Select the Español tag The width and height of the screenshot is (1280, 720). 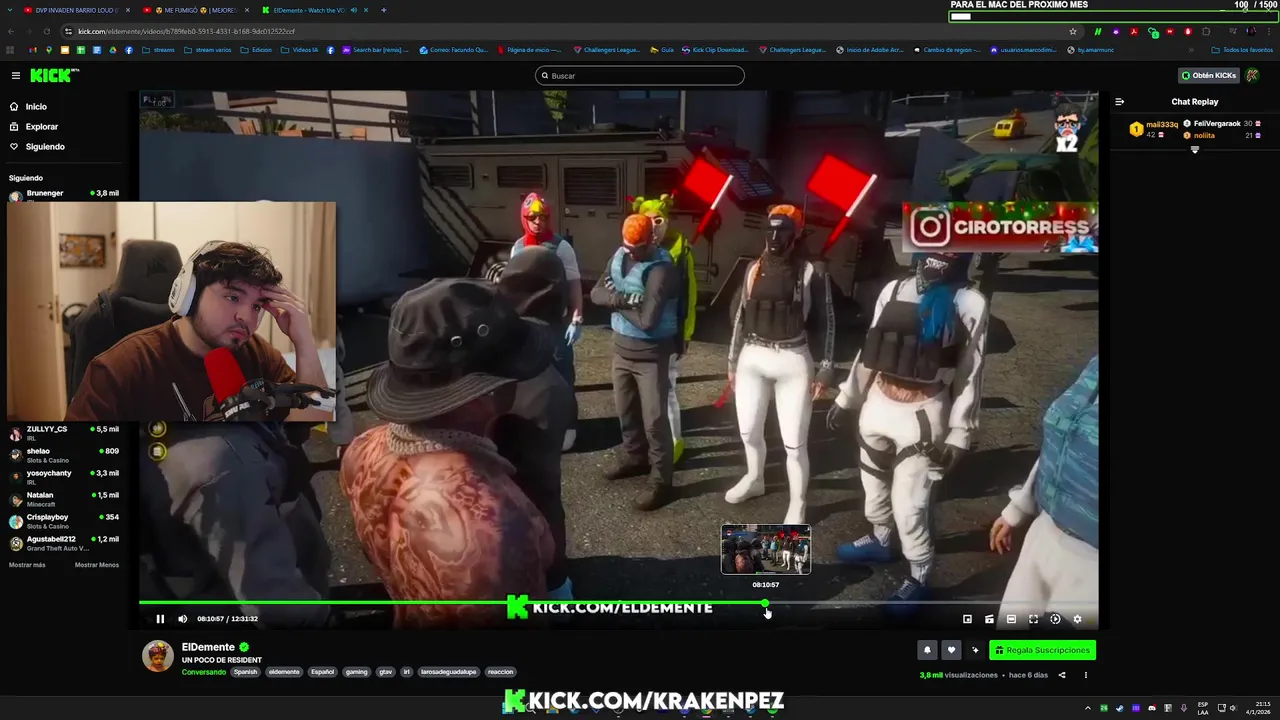click(x=322, y=672)
